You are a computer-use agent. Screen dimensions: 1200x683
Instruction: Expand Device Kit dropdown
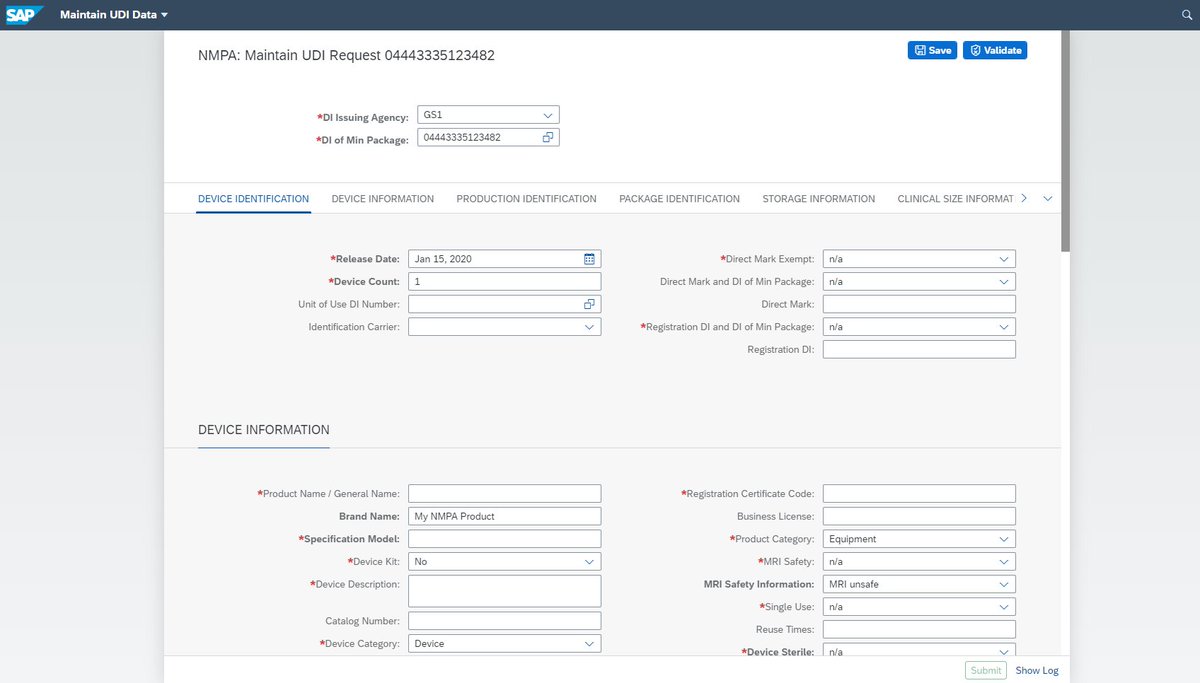[590, 562]
